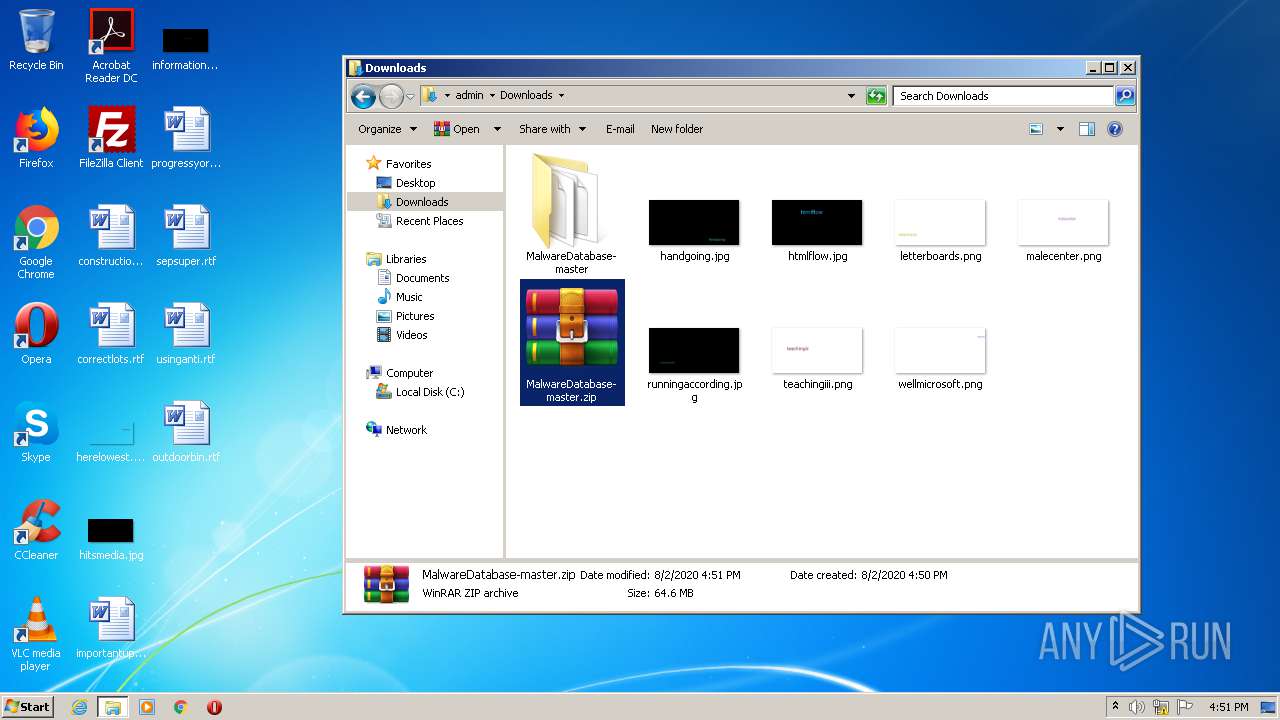The height and width of the screenshot is (720, 1280).
Task: Open the Share with dropdown
Action: pos(552,129)
